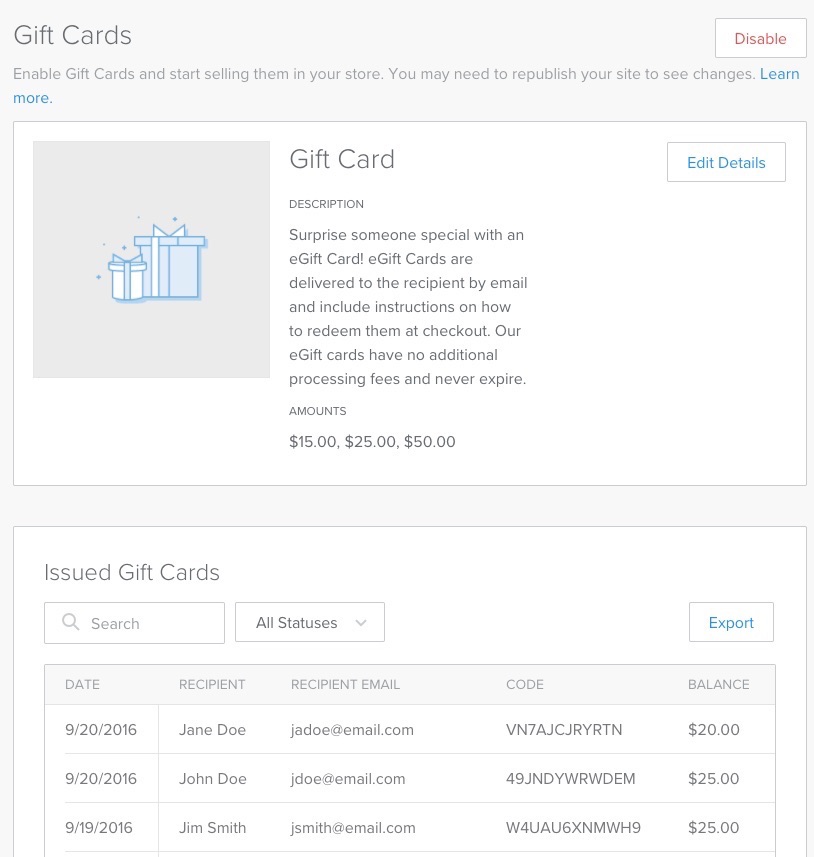Image resolution: width=814 pixels, height=857 pixels.
Task: Open the All Statuses dropdown
Action: (310, 623)
